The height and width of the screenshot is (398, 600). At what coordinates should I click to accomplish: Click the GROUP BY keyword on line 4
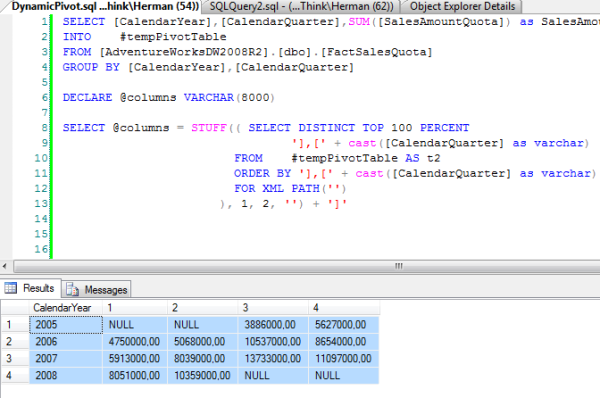(91, 67)
